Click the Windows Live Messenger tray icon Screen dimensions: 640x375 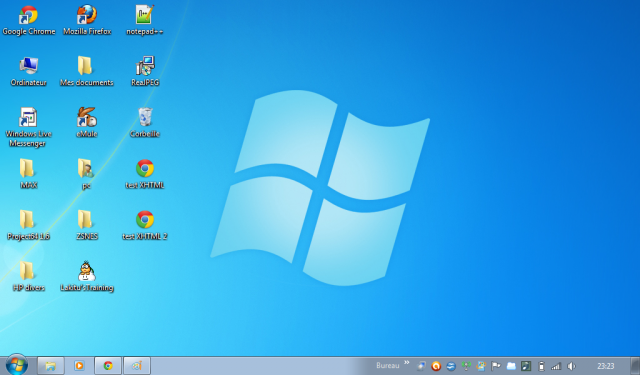481,366
